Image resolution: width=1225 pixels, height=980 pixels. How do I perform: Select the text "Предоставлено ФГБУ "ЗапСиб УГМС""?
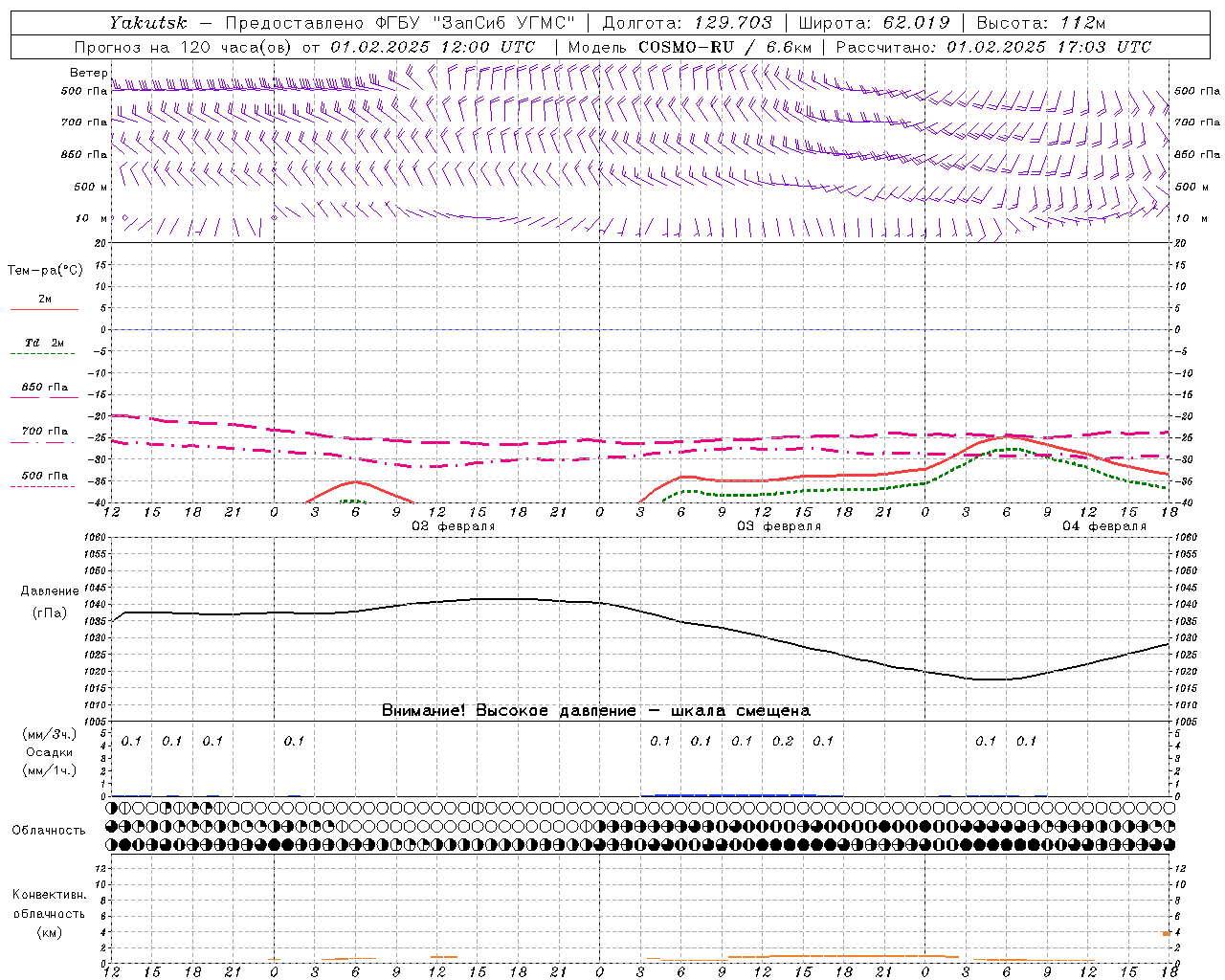click(x=400, y=23)
